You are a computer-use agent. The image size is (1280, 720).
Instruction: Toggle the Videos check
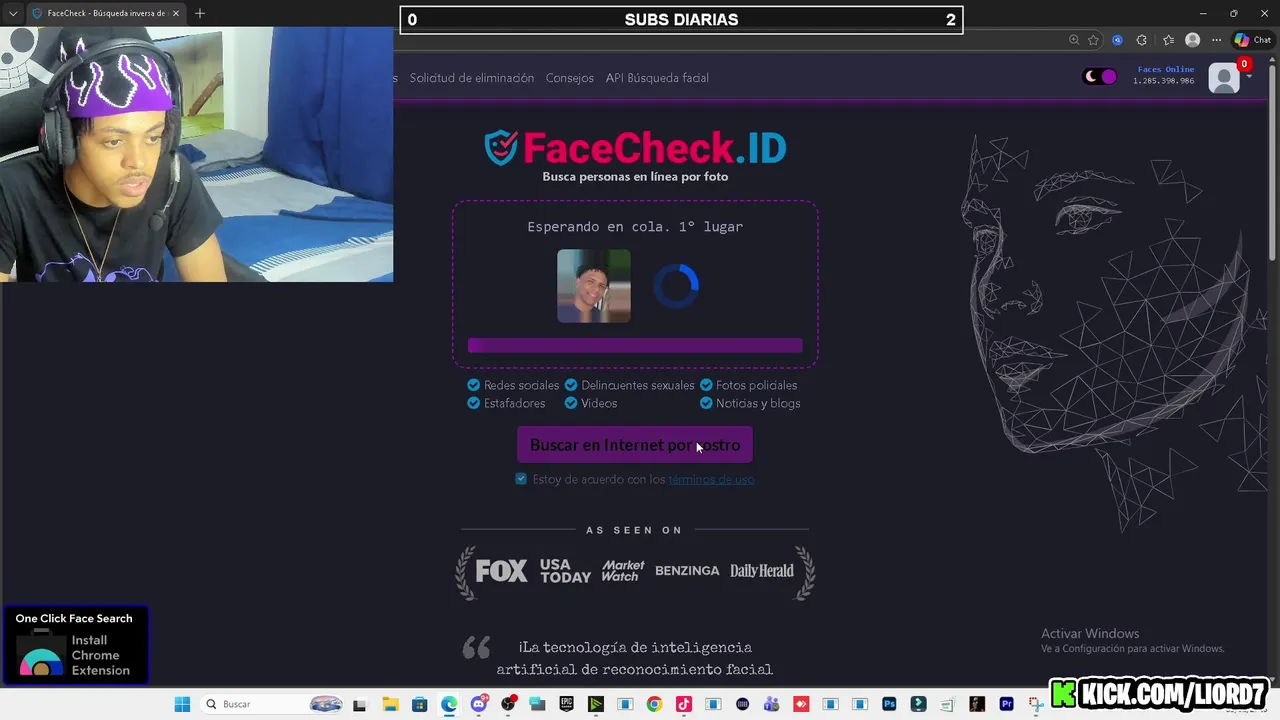click(x=571, y=403)
